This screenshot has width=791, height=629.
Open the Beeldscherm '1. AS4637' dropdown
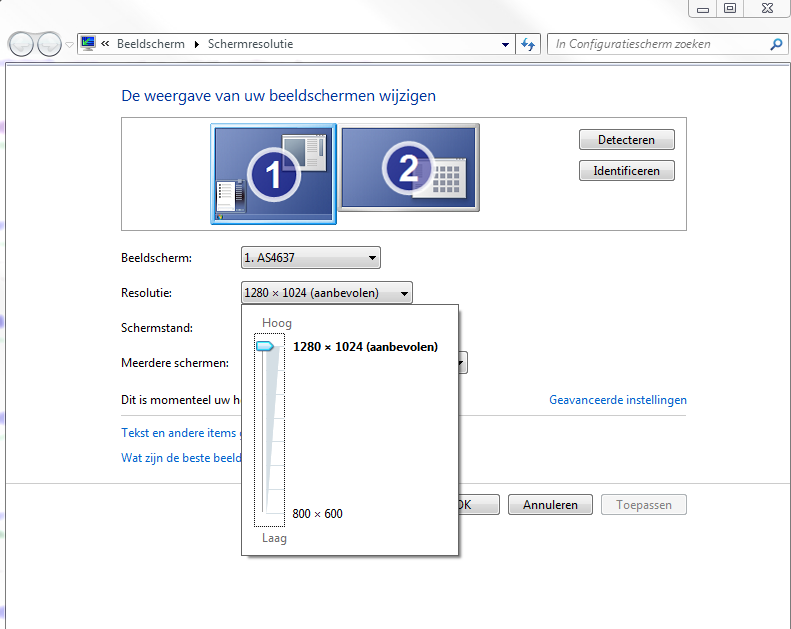tap(311, 258)
